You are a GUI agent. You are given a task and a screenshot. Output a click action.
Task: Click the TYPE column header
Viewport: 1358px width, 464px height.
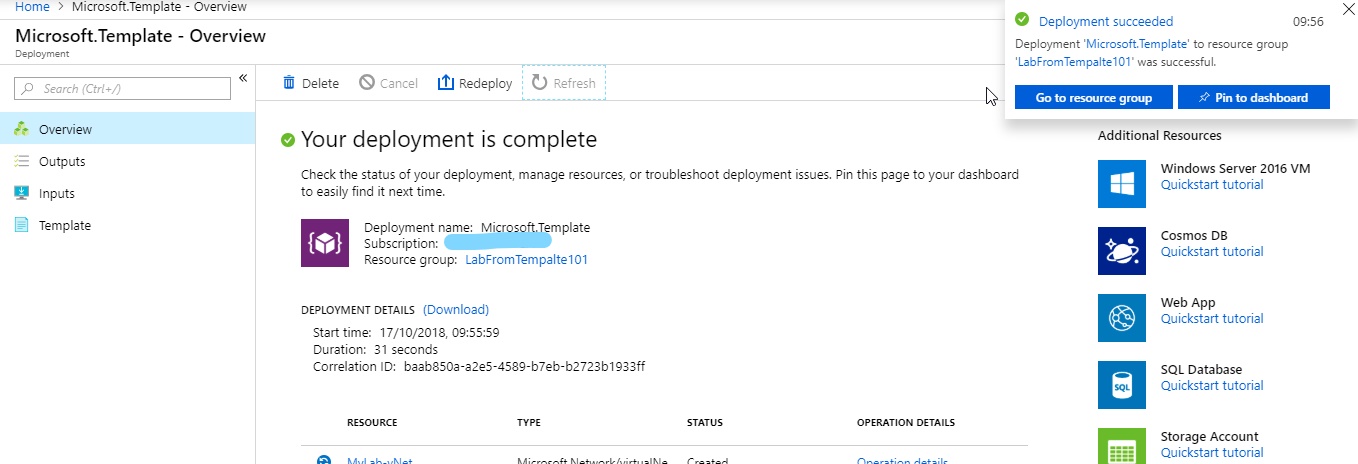(x=529, y=423)
